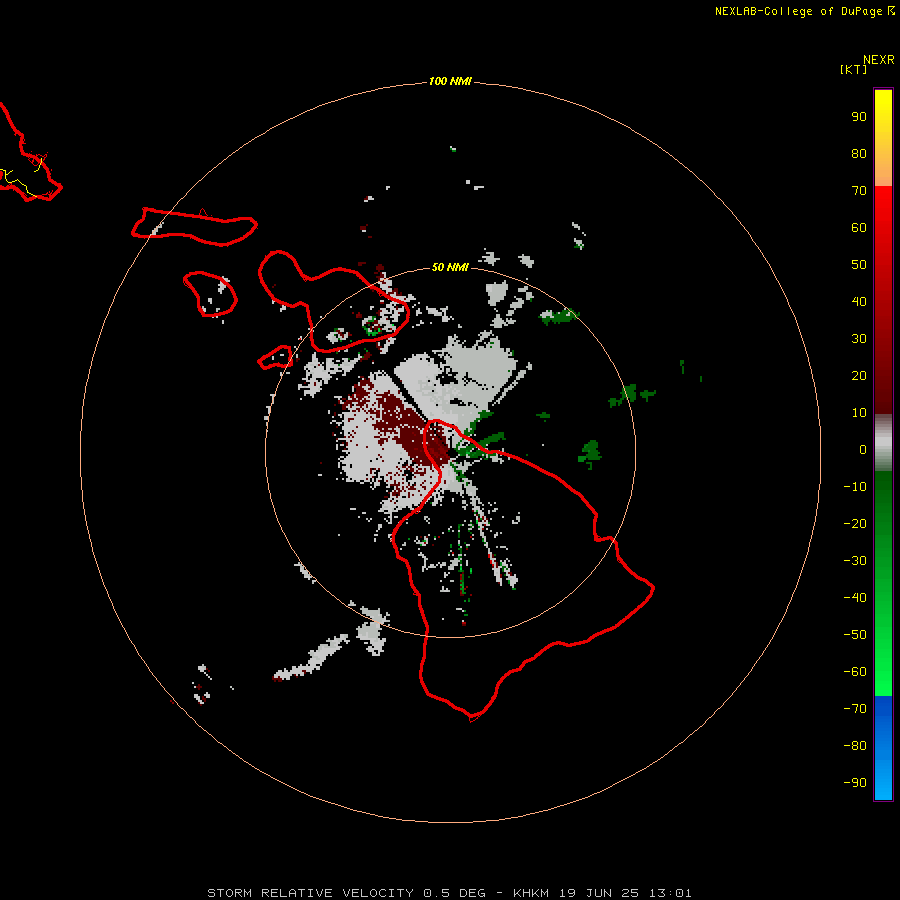Viewport: 900px width, 900px height.
Task: Click the -80 value on velocity scale
Action: point(855,746)
